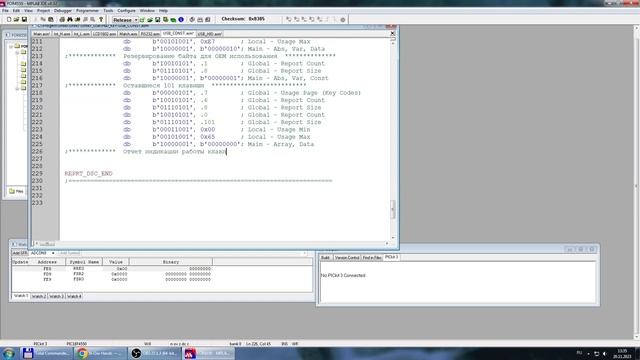Open the Debugger menu
640x360 pixels.
point(62,11)
